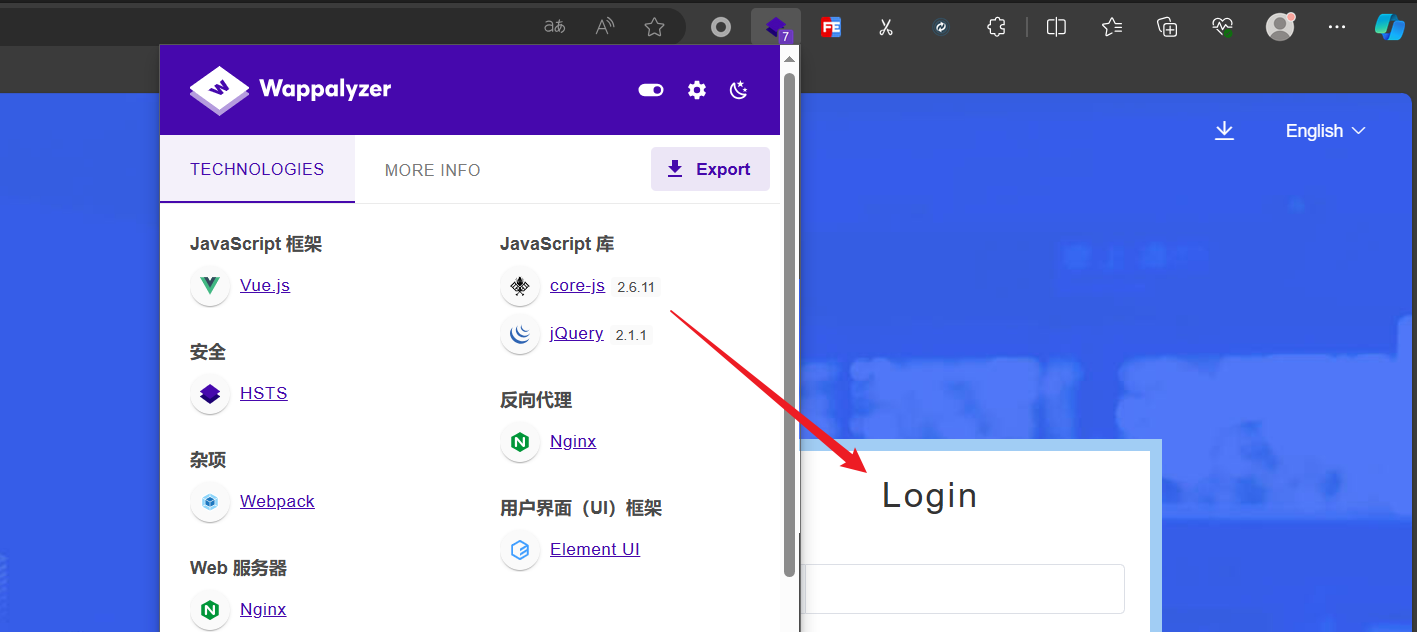Image resolution: width=1417 pixels, height=632 pixels.
Task: Switch to the TECHNOLOGIES tab
Action: point(257,169)
